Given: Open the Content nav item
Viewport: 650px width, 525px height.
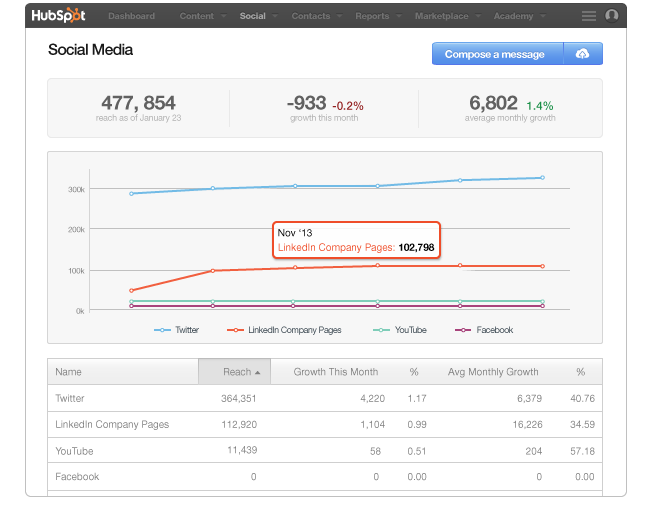Looking at the screenshot, I should [196, 16].
